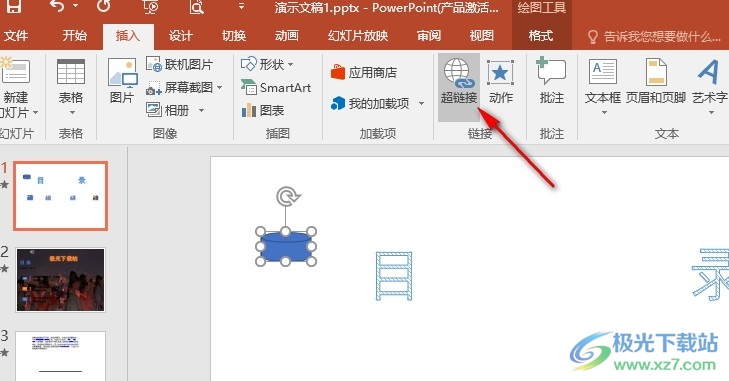Switch to 幻灯片放映 (Slide Show) tab
The width and height of the screenshot is (729, 381).
[358, 36]
